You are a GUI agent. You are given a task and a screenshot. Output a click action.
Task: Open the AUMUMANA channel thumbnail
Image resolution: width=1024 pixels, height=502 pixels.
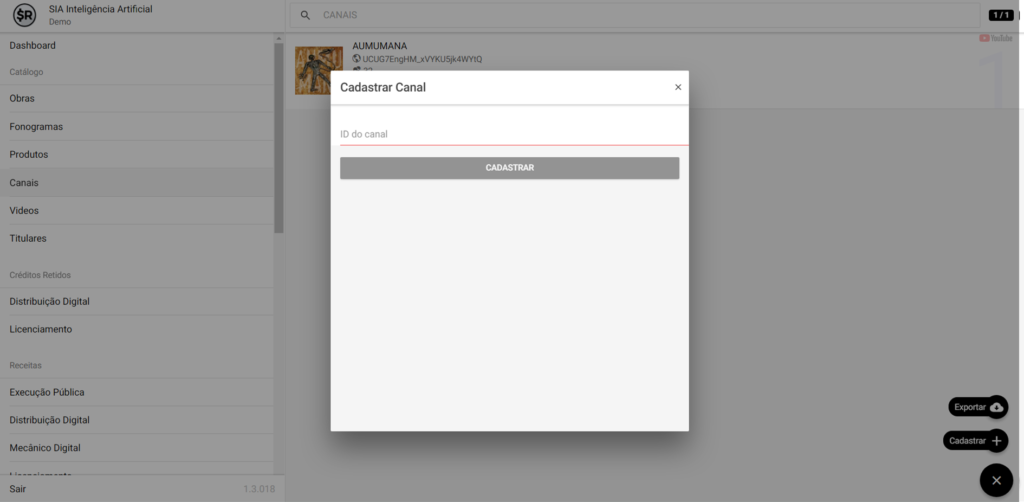(x=318, y=70)
